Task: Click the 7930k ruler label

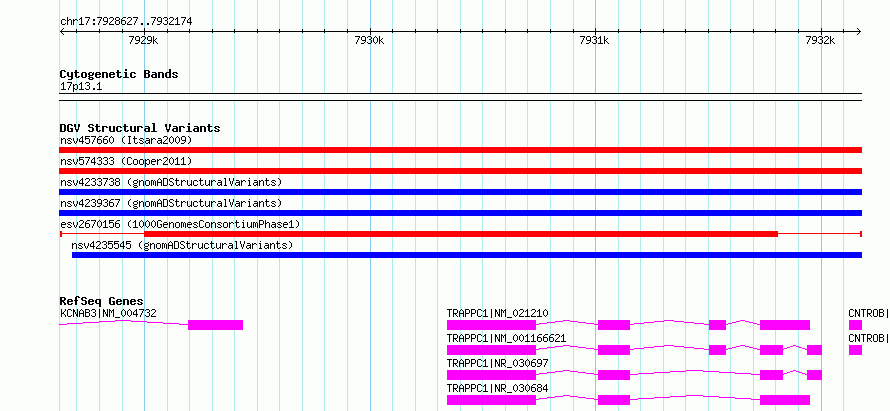Action: (x=369, y=40)
